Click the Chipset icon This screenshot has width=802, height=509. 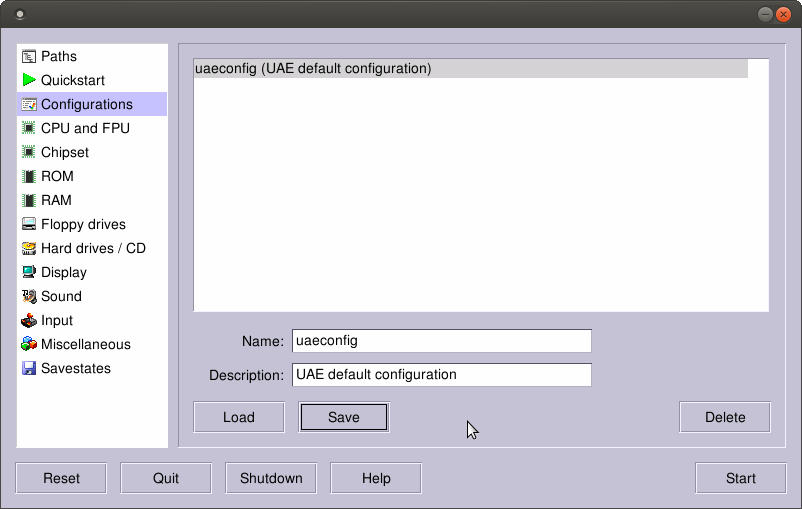click(29, 153)
